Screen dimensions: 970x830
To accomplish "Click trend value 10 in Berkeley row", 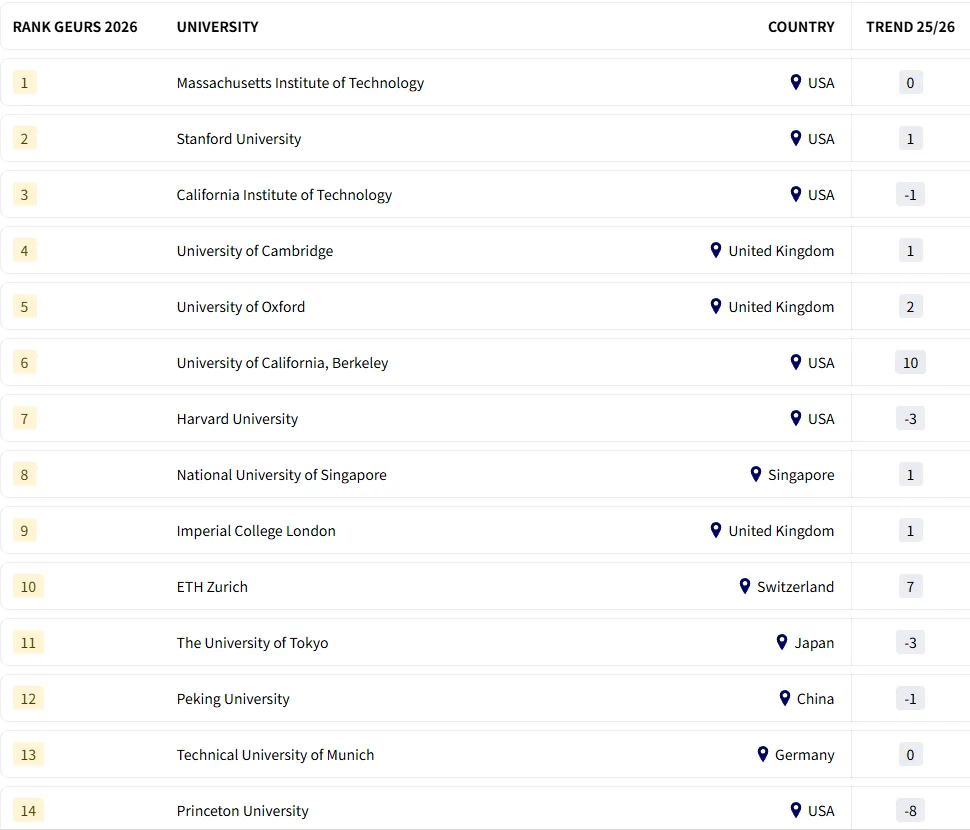I will point(910,363).
